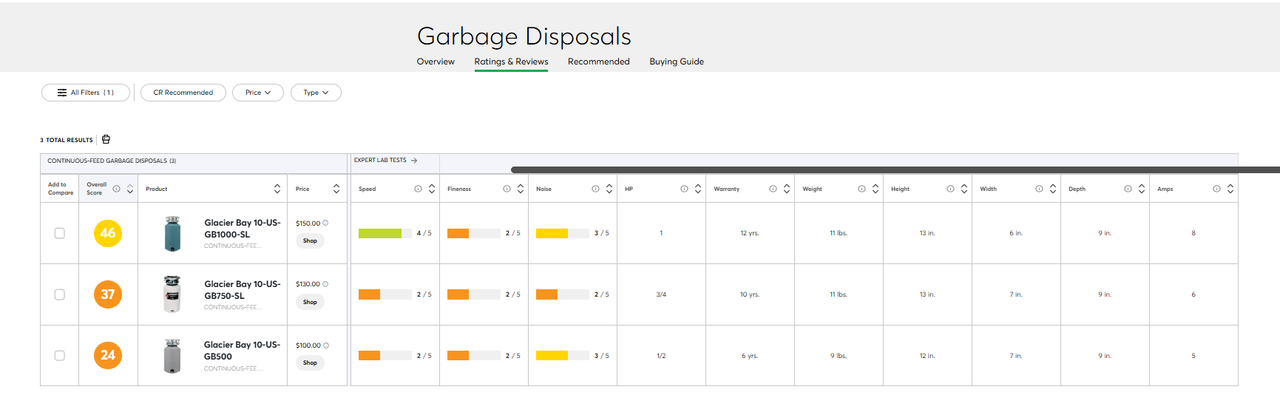The width and height of the screenshot is (1280, 407).
Task: Open the Buying Guide tab
Action: point(677,62)
